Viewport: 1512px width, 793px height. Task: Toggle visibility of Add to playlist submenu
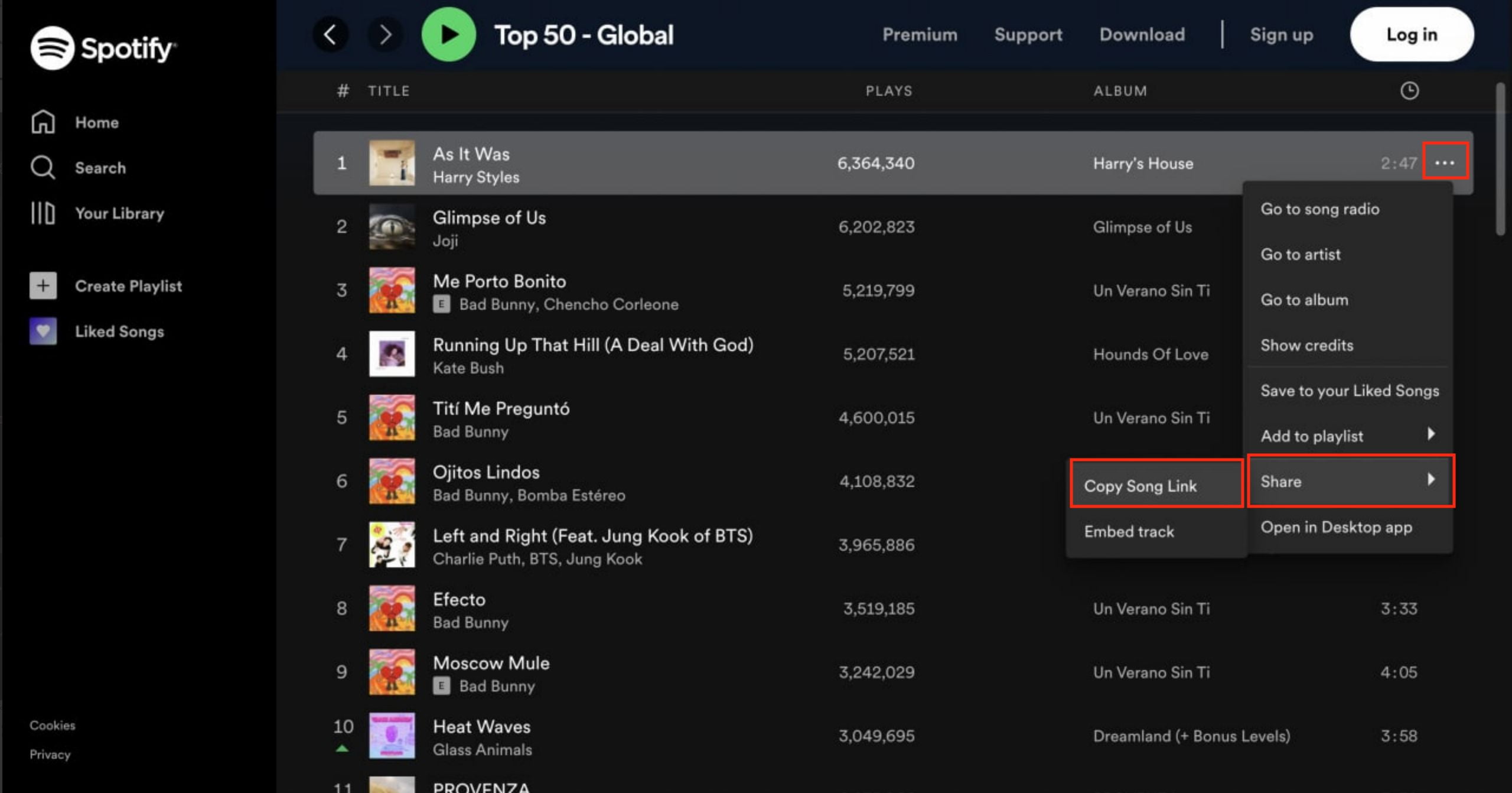pos(1349,436)
